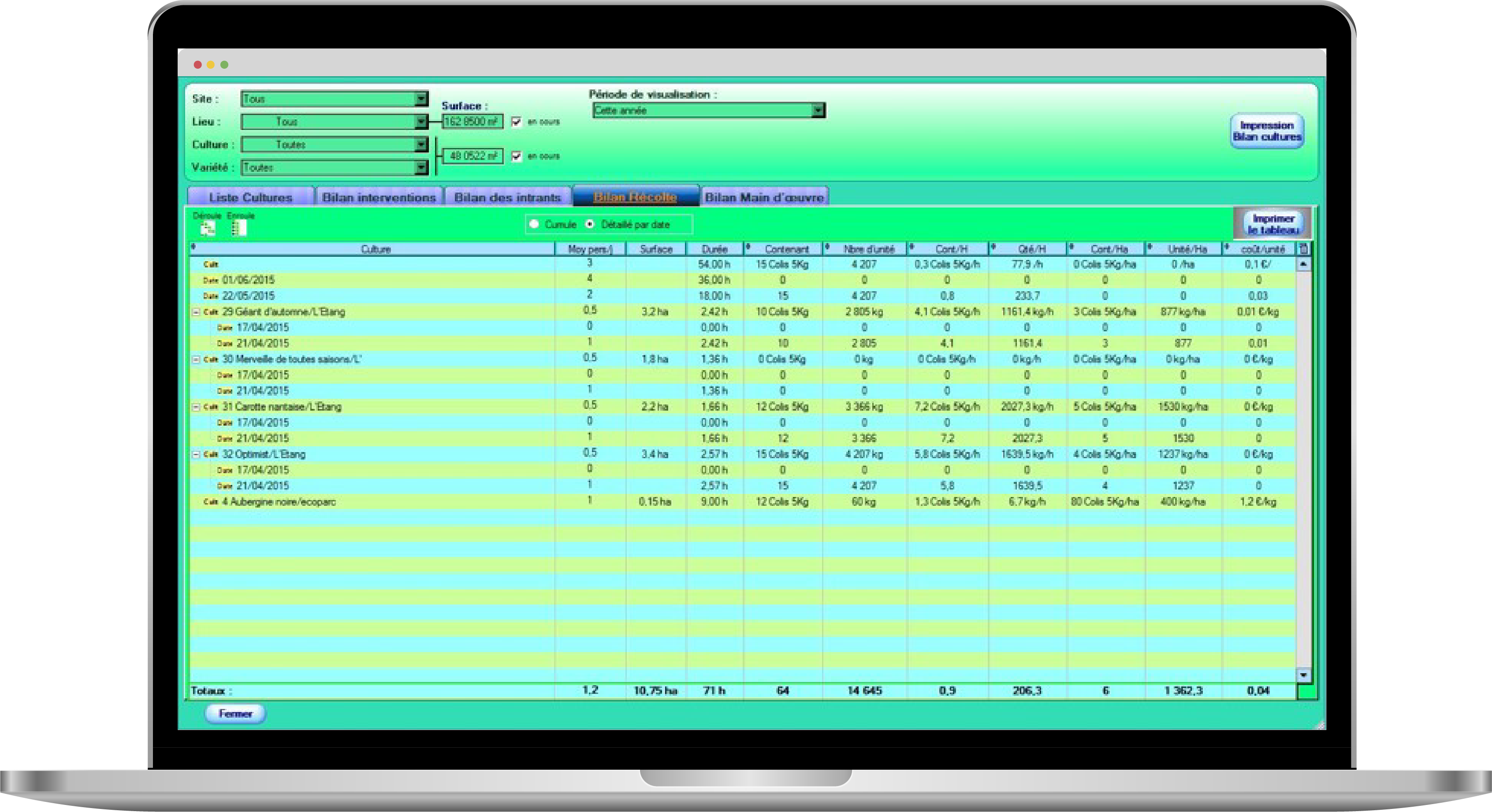This screenshot has height=812, width=1492.
Task: Click the scroll up arrow of table
Action: [1303, 264]
